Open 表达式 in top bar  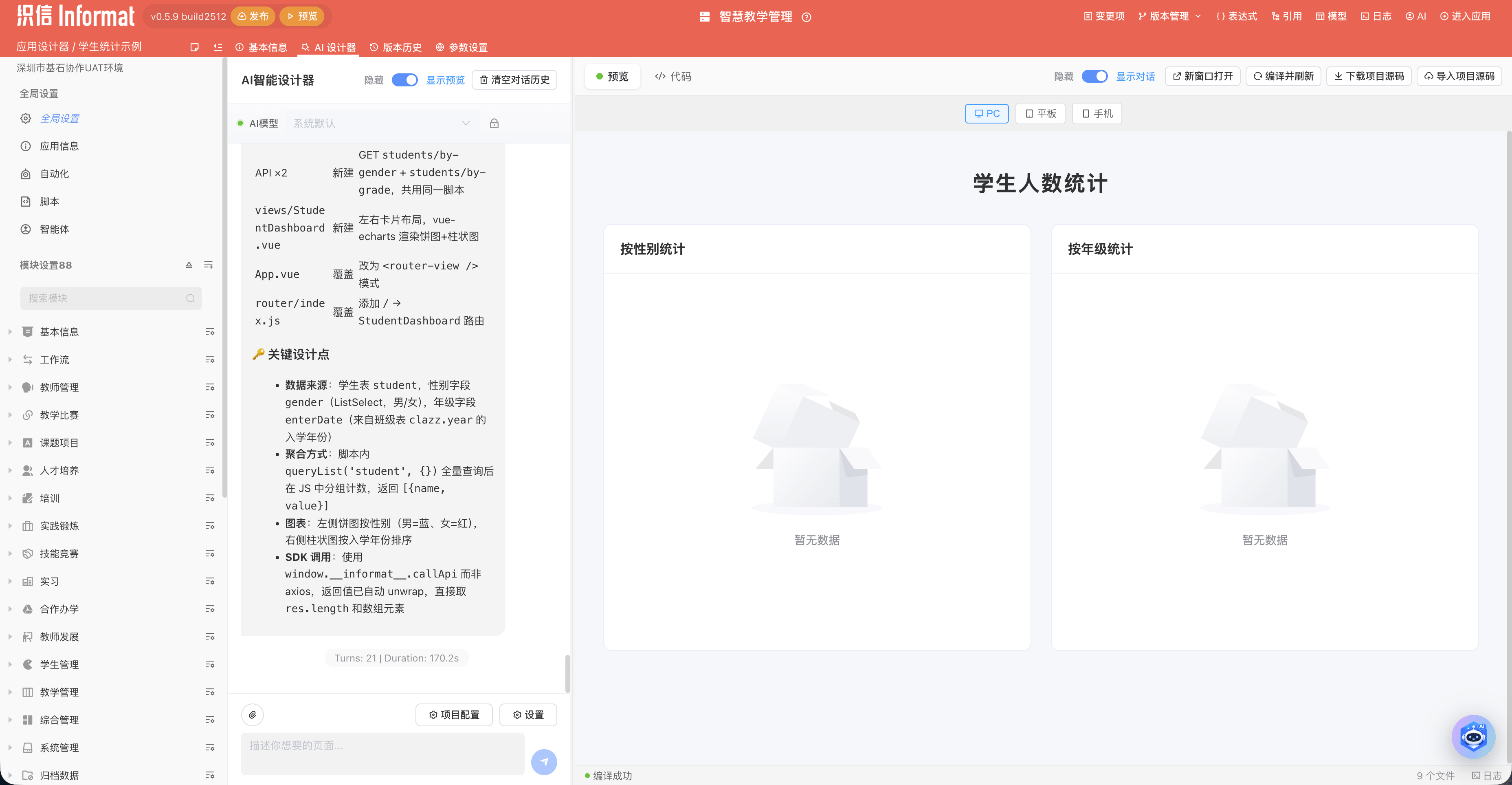(1237, 16)
